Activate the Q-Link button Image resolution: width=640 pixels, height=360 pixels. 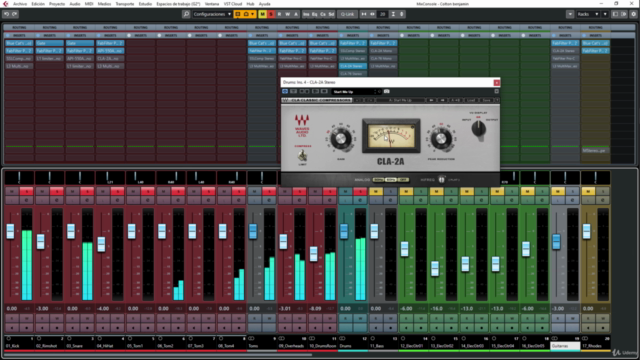click(x=347, y=14)
